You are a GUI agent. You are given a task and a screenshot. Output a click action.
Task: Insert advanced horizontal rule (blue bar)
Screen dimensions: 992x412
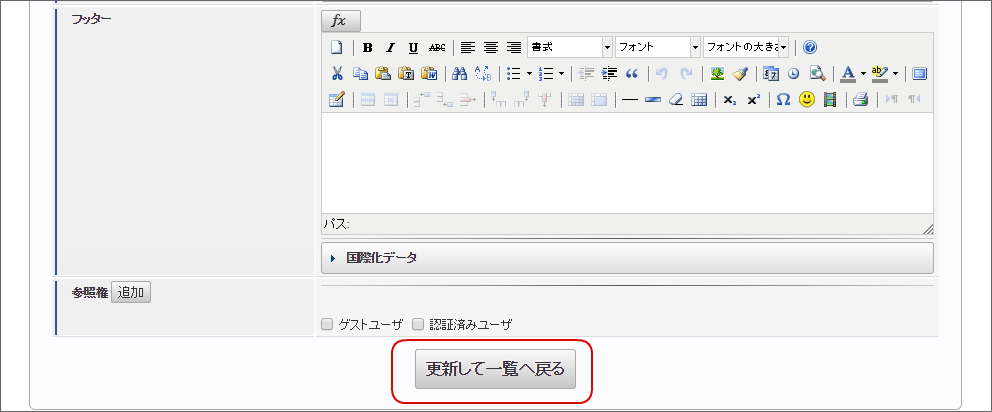click(x=653, y=99)
